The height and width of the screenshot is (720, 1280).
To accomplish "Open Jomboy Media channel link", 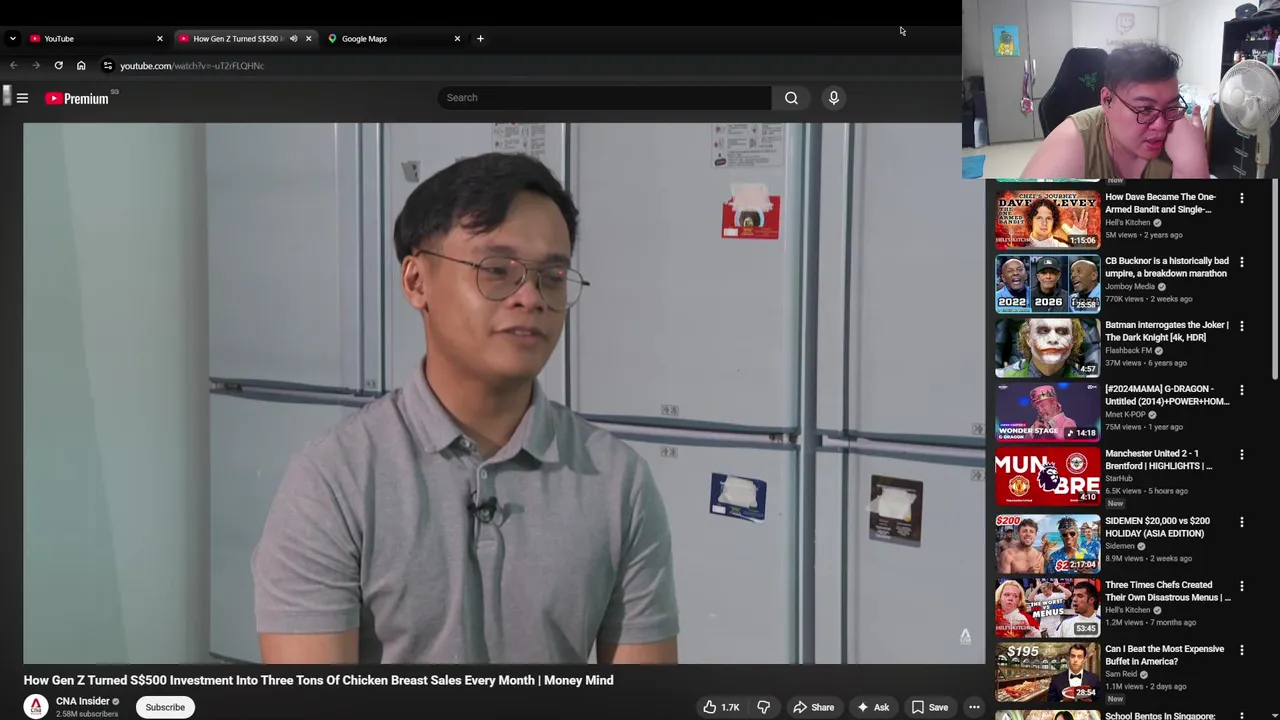I will [x=1130, y=287].
